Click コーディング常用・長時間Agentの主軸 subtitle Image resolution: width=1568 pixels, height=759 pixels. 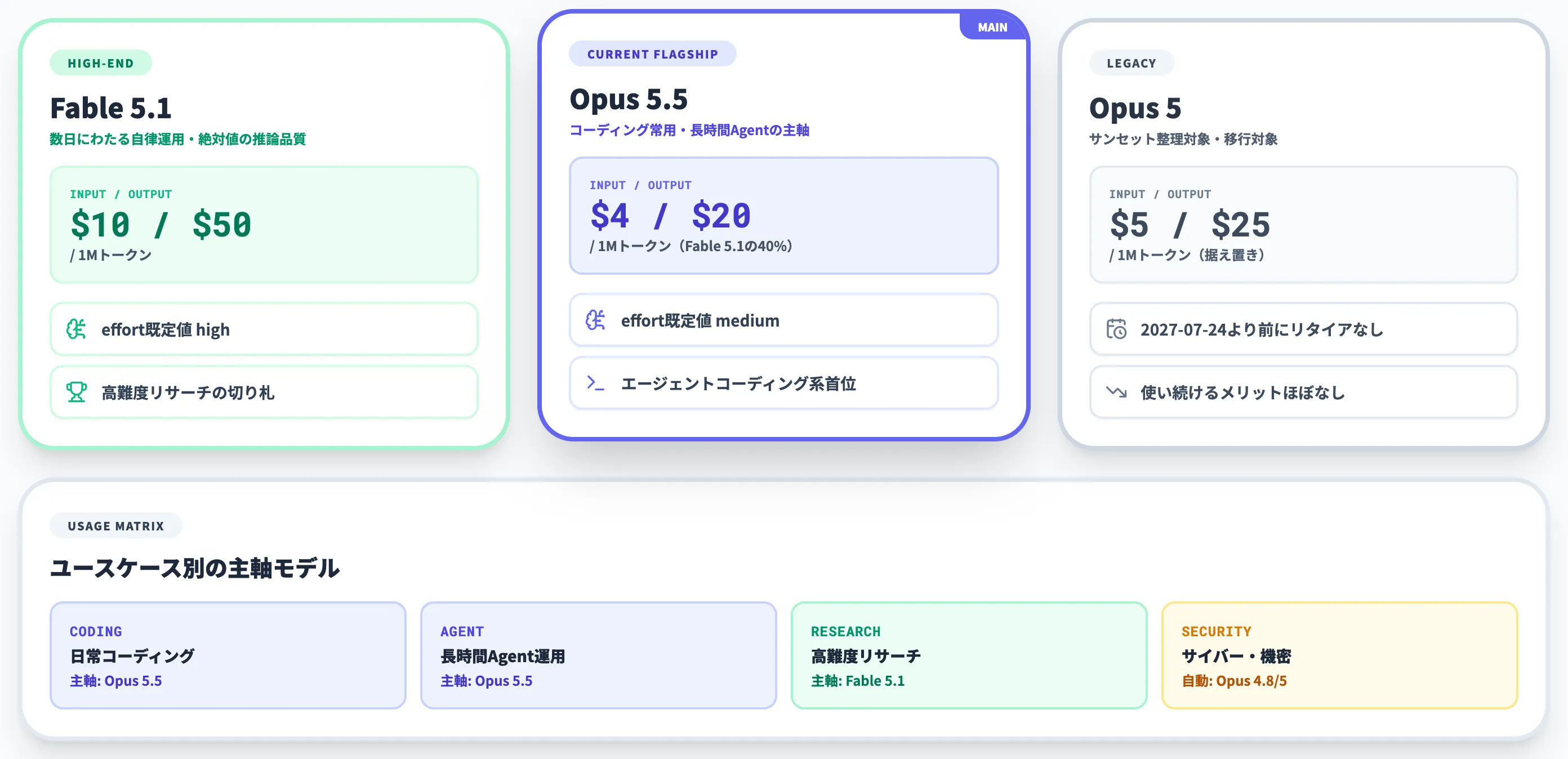click(x=689, y=130)
